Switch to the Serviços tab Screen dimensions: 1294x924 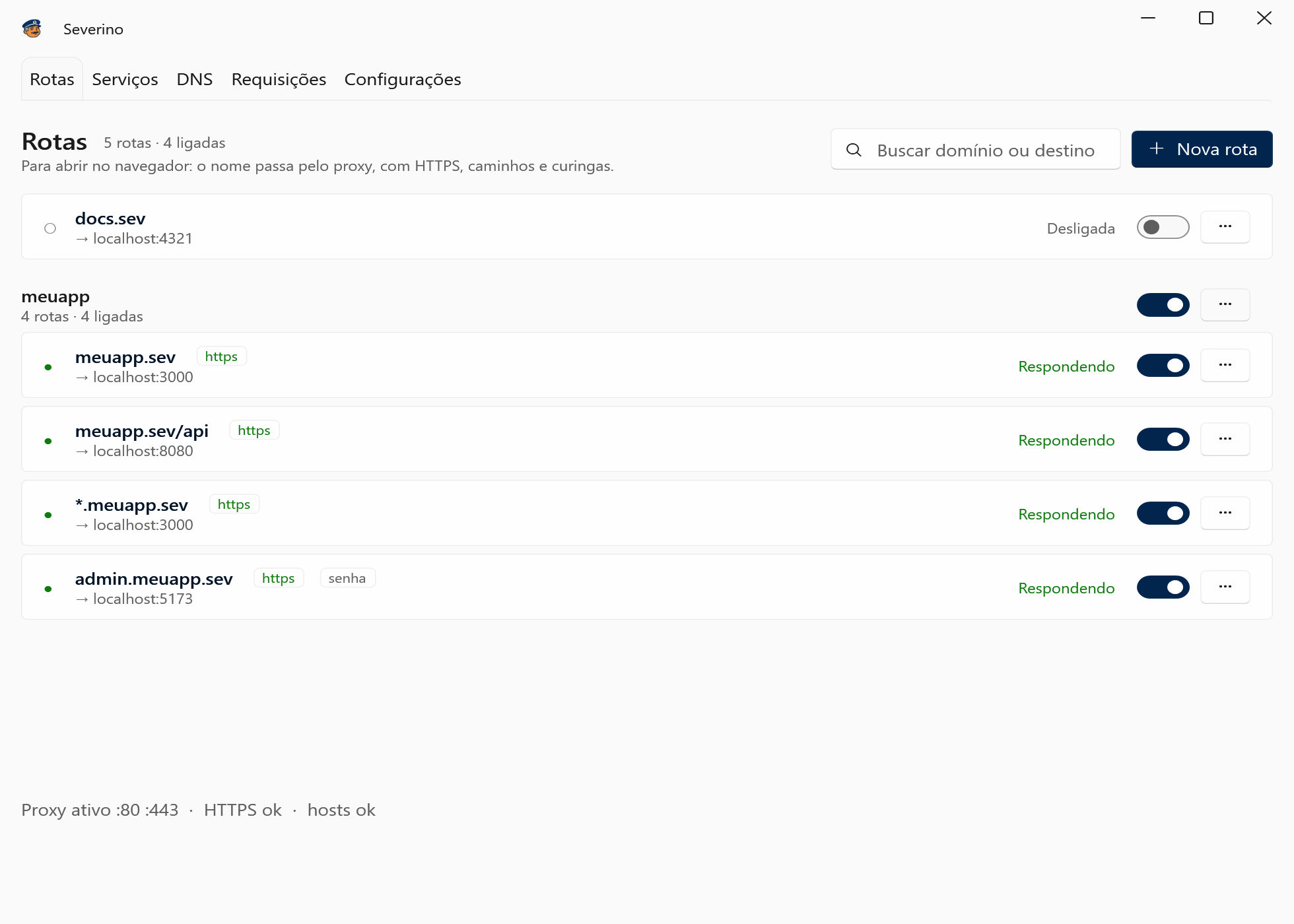tap(125, 79)
